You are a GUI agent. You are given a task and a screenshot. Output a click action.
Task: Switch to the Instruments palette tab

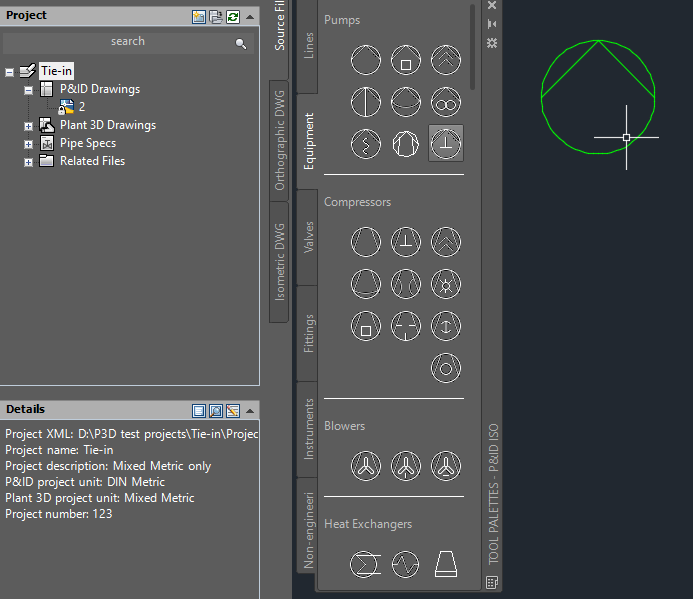point(308,429)
